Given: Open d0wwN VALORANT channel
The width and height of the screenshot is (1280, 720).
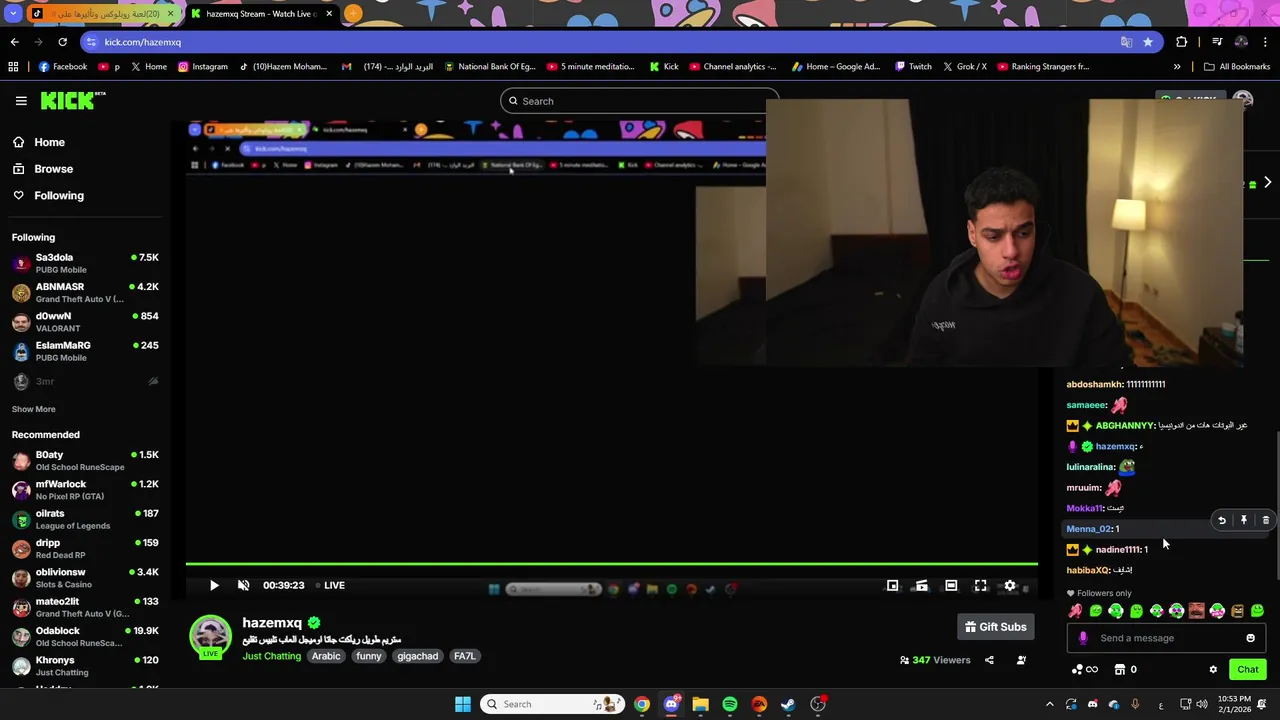Looking at the screenshot, I should [85, 322].
